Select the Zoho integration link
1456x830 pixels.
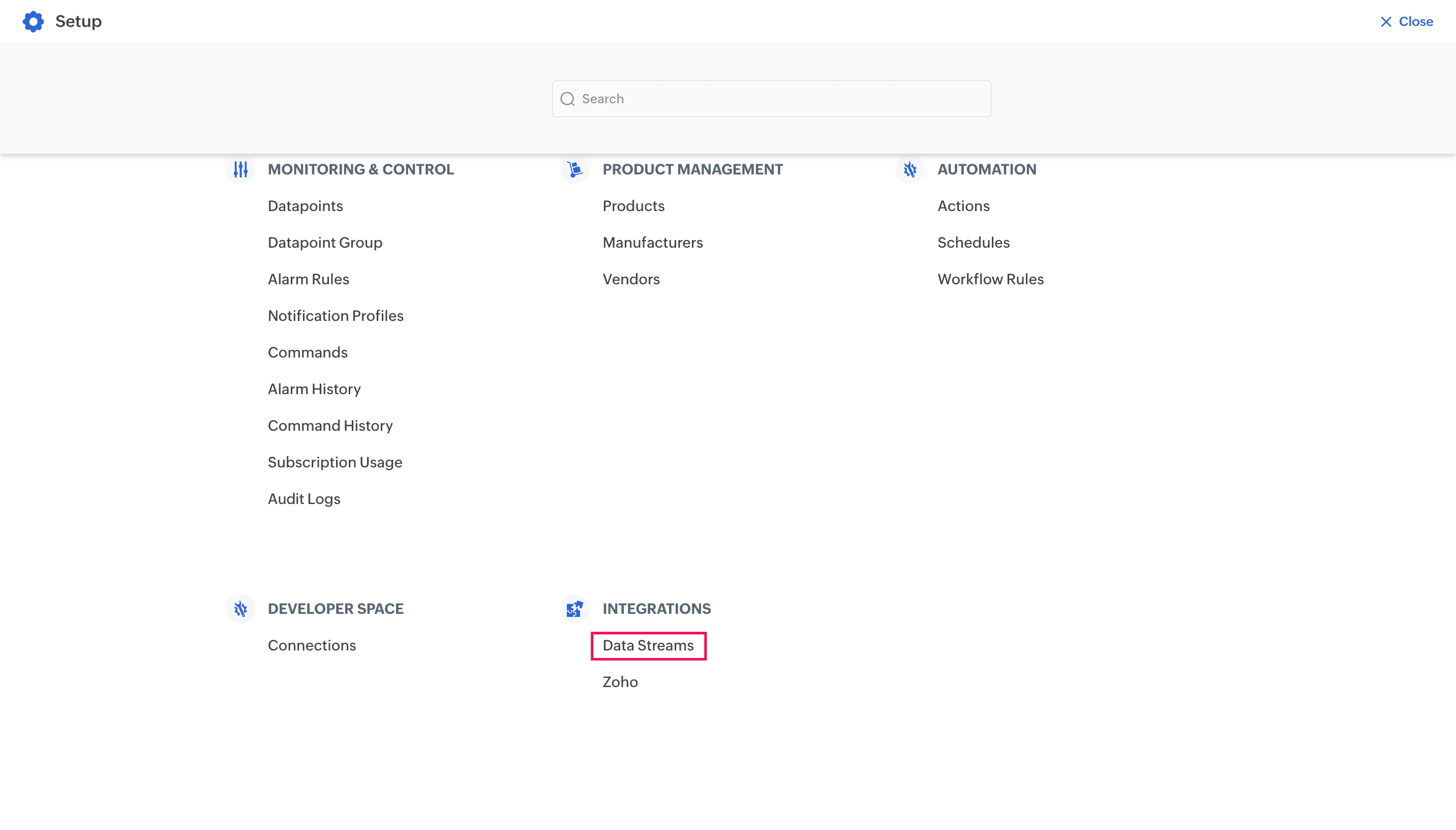(620, 682)
